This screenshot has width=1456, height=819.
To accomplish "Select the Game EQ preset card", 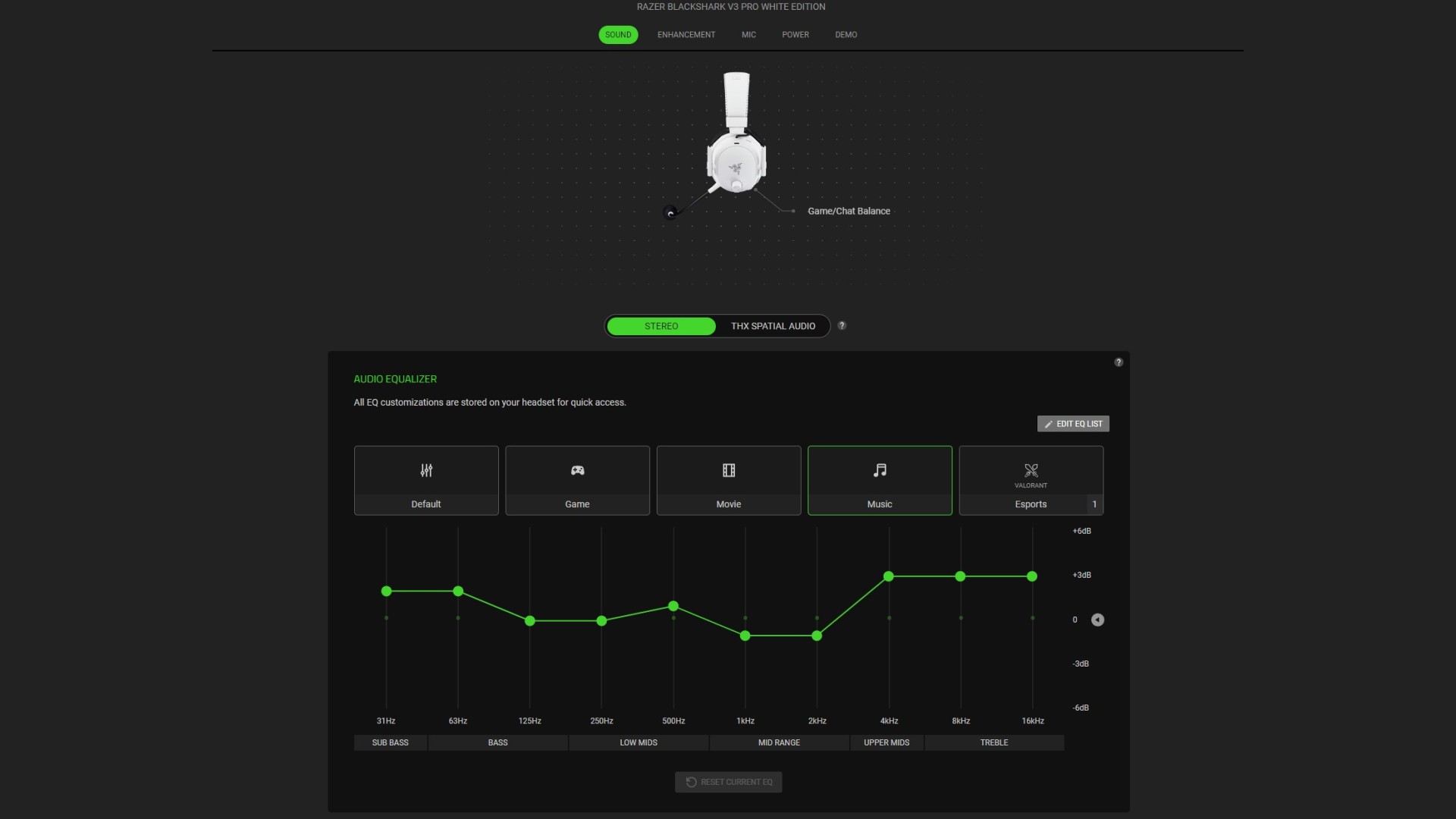I will point(577,480).
